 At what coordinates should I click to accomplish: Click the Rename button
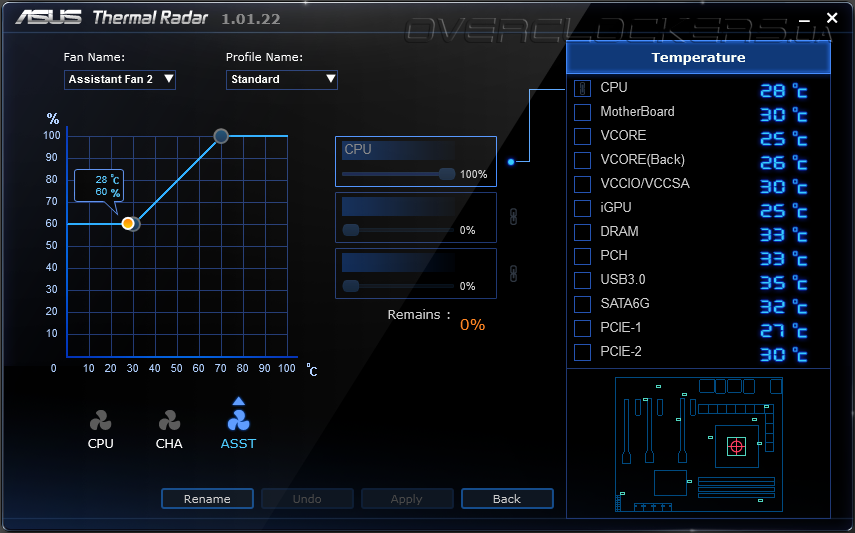pyautogui.click(x=207, y=499)
